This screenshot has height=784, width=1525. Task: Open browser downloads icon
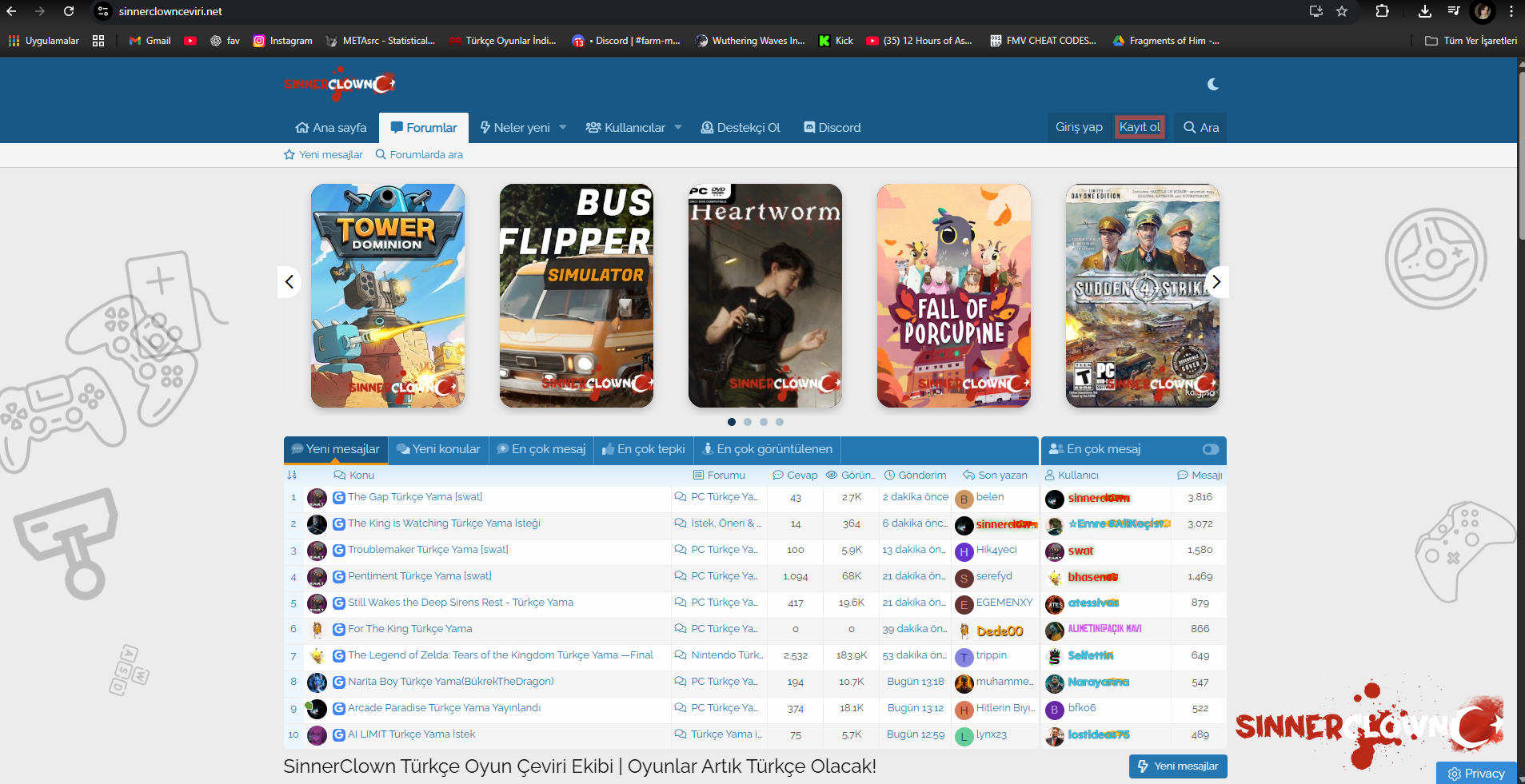tap(1424, 11)
